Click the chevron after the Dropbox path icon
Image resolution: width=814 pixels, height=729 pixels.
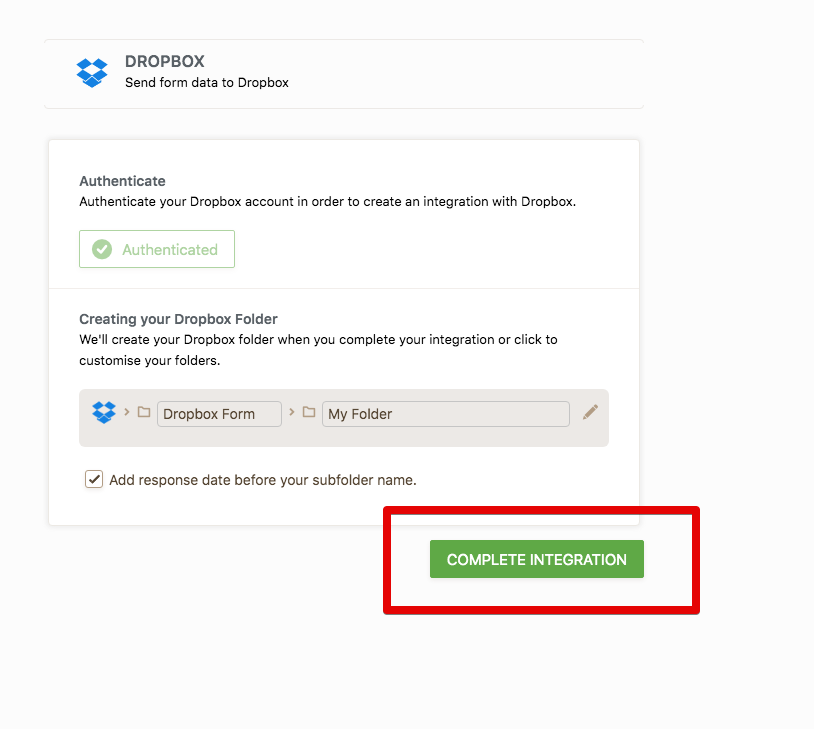pyautogui.click(x=127, y=412)
